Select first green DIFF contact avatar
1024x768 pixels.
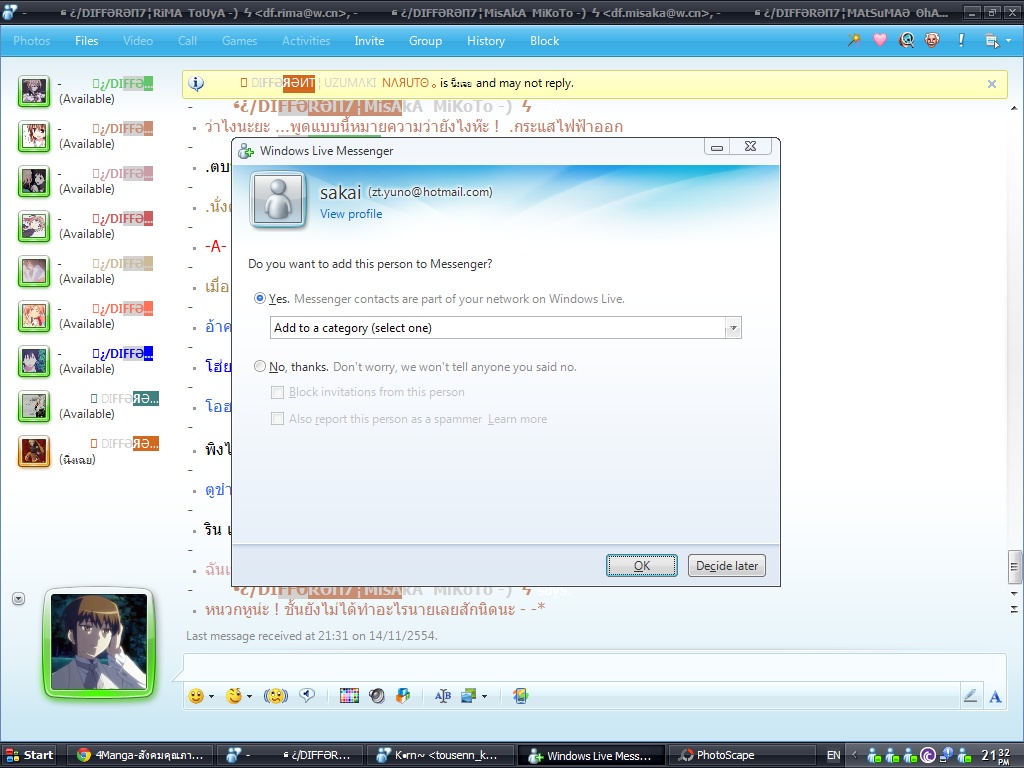[x=34, y=91]
